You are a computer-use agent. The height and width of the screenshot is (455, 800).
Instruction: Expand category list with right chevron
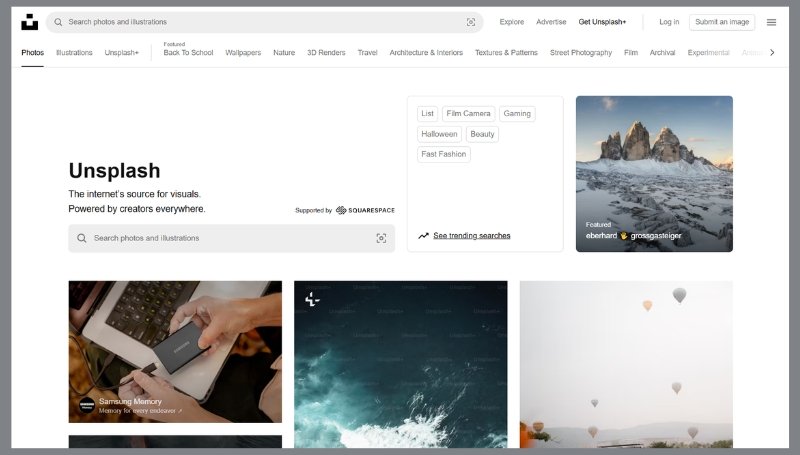coord(772,53)
